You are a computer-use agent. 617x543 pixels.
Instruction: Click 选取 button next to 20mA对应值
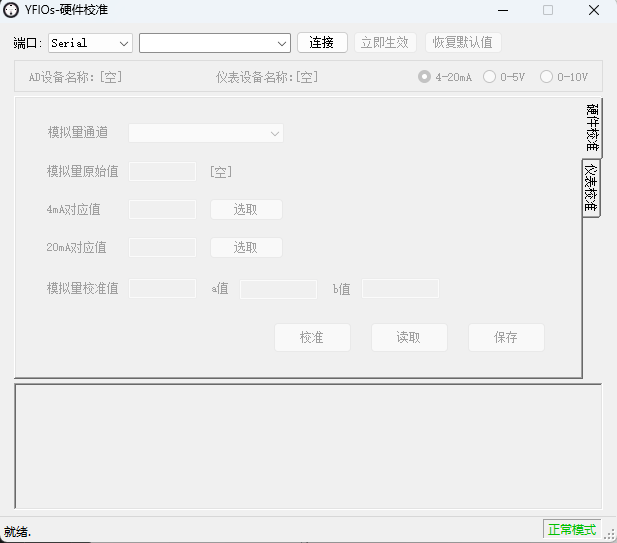246,247
